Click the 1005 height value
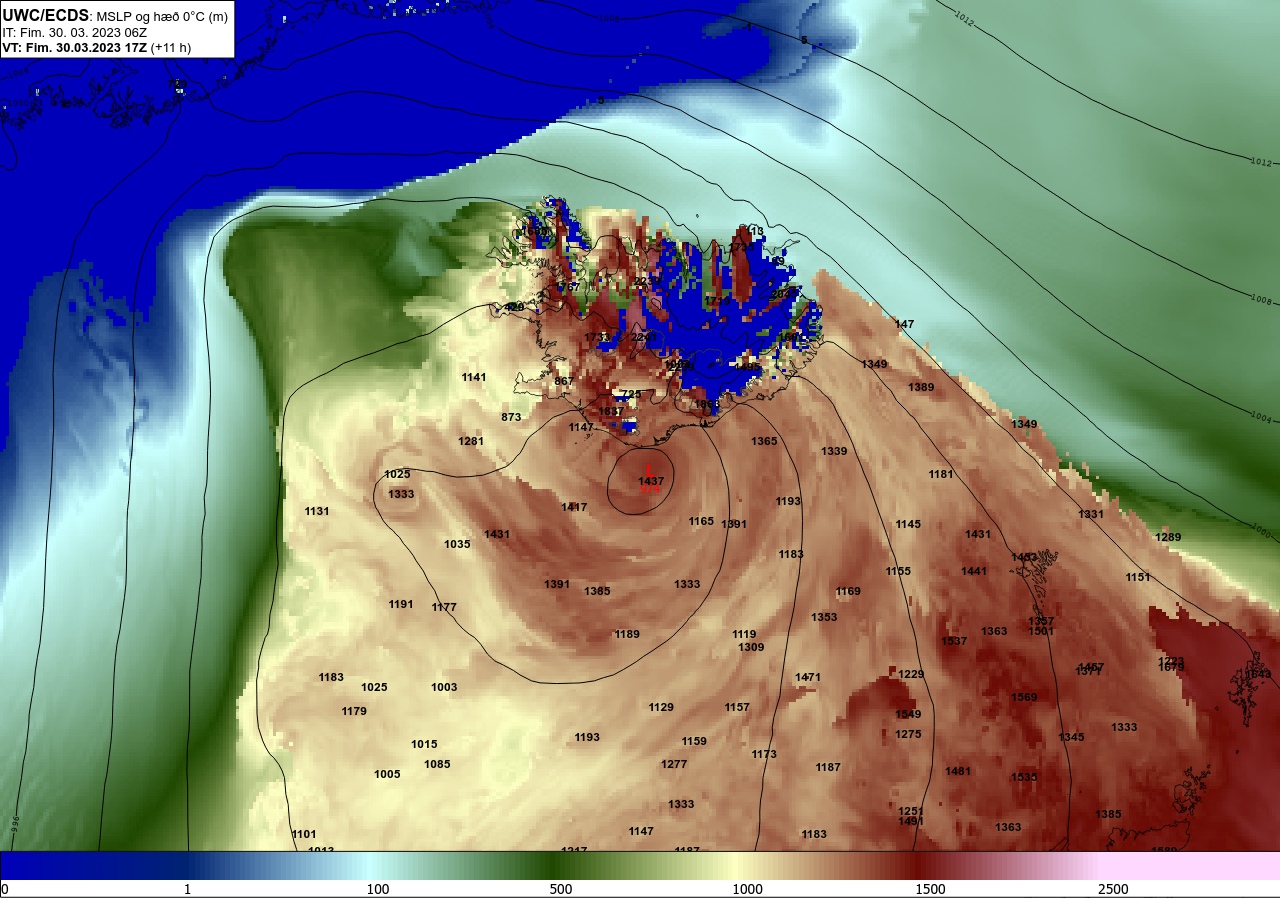This screenshot has width=1280, height=898. 387,774
